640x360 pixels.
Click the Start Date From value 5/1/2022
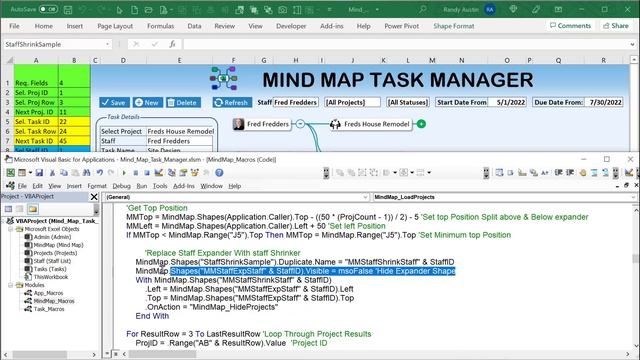[x=507, y=102]
